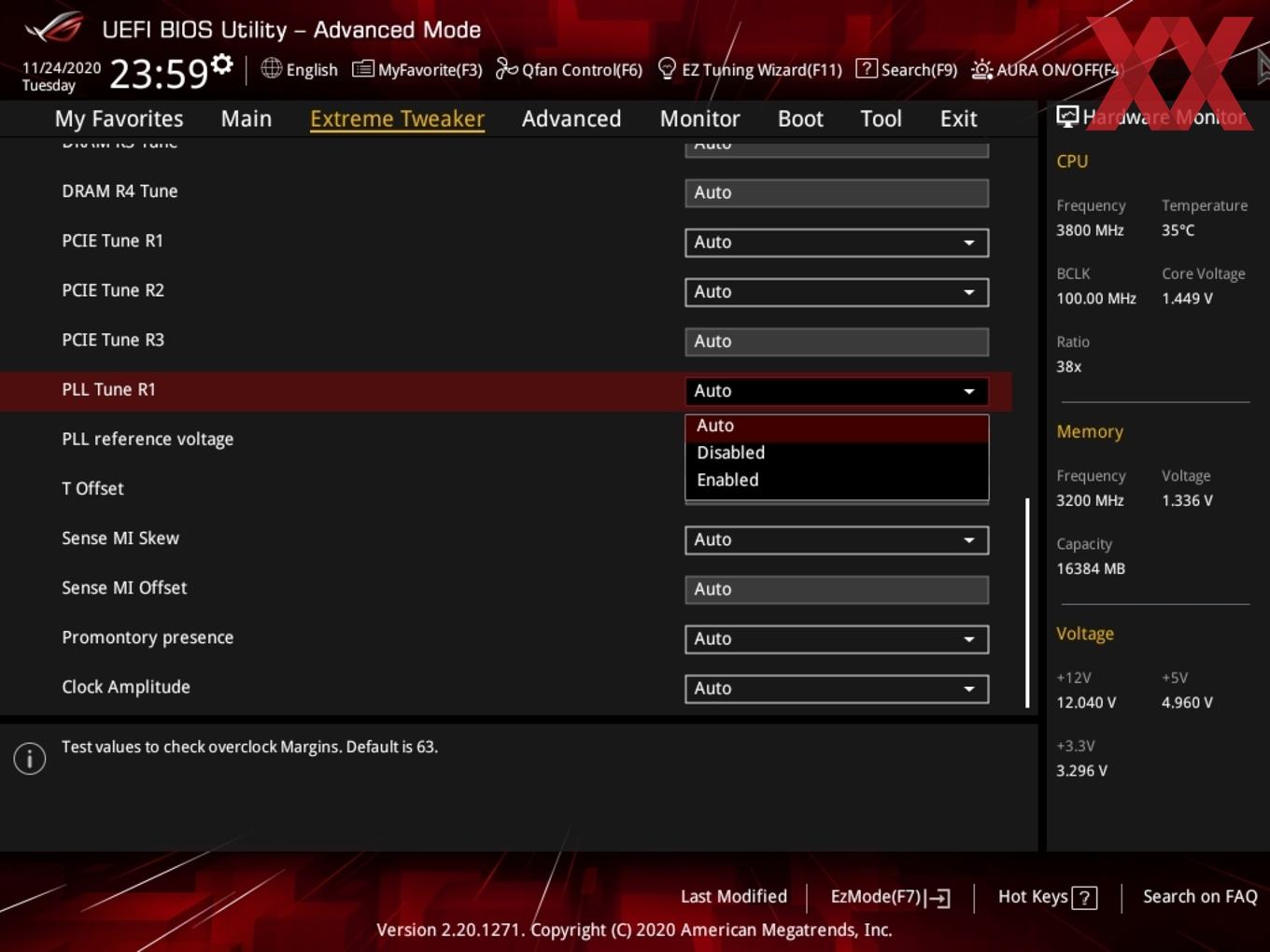Screen dimensions: 1270x952
Task: Select Sense MI Offset label
Action: click(x=124, y=588)
